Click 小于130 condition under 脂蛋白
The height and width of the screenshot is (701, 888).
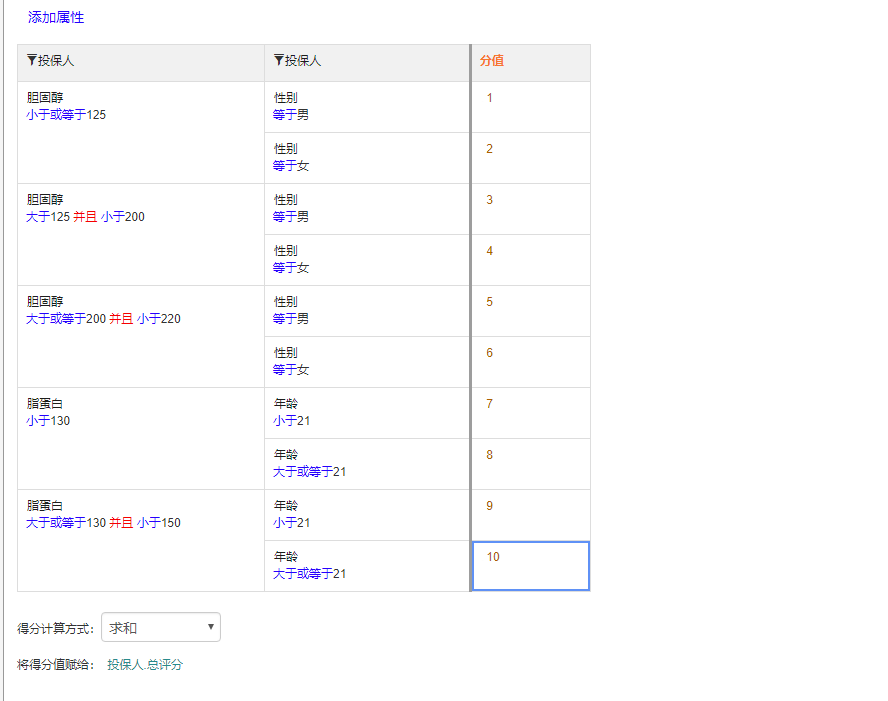click(48, 421)
